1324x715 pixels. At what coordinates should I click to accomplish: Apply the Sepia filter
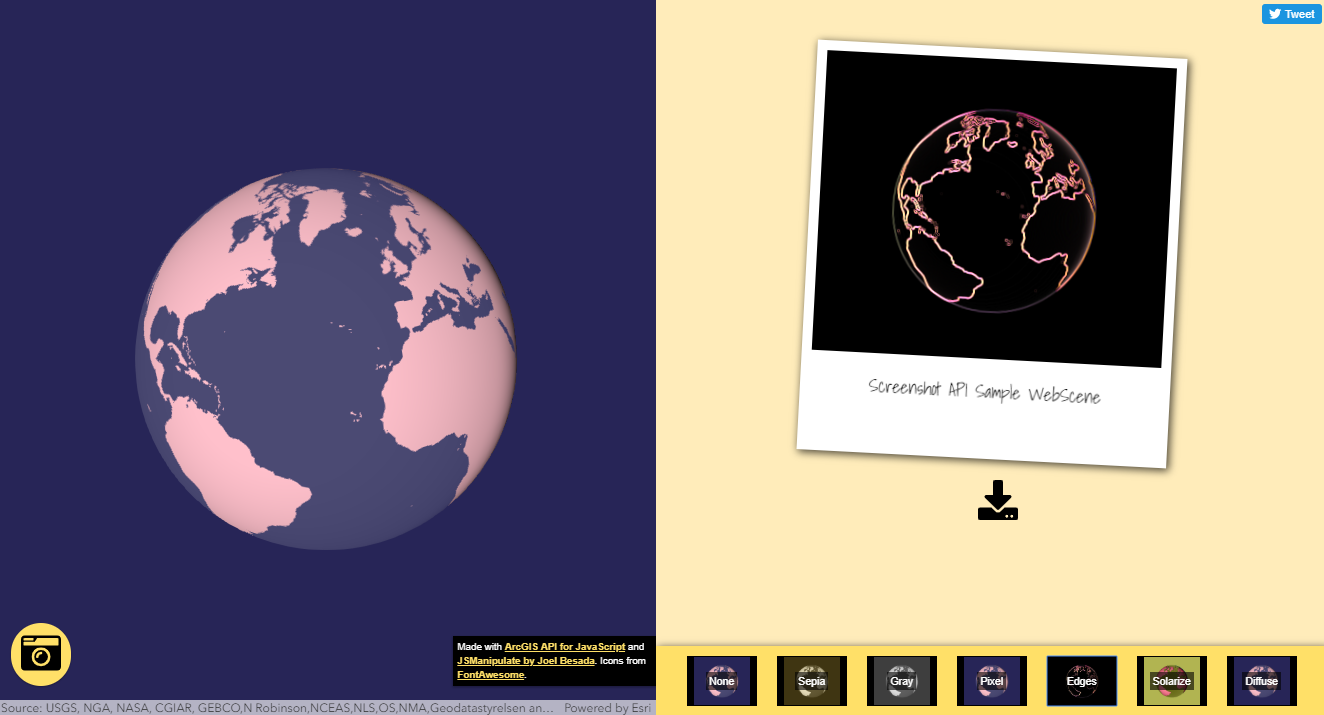[x=812, y=681]
